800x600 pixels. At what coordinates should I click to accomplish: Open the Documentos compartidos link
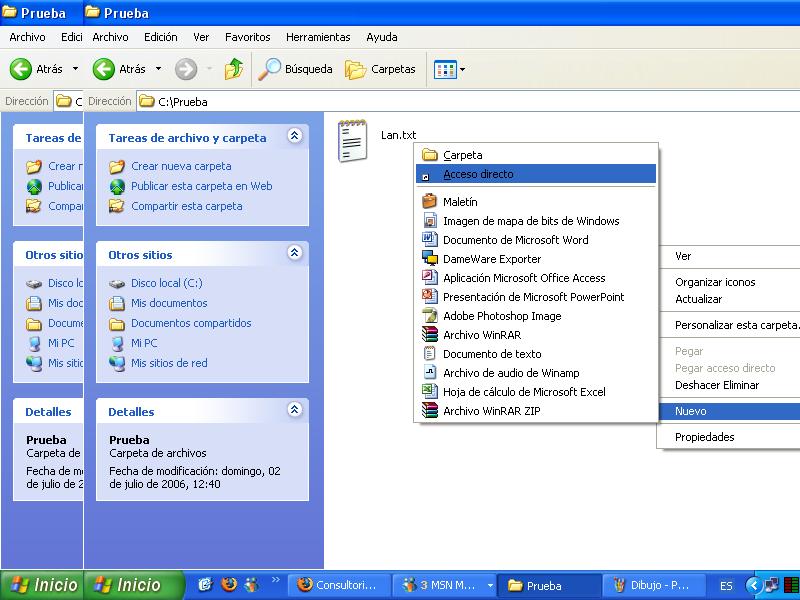[x=191, y=323]
